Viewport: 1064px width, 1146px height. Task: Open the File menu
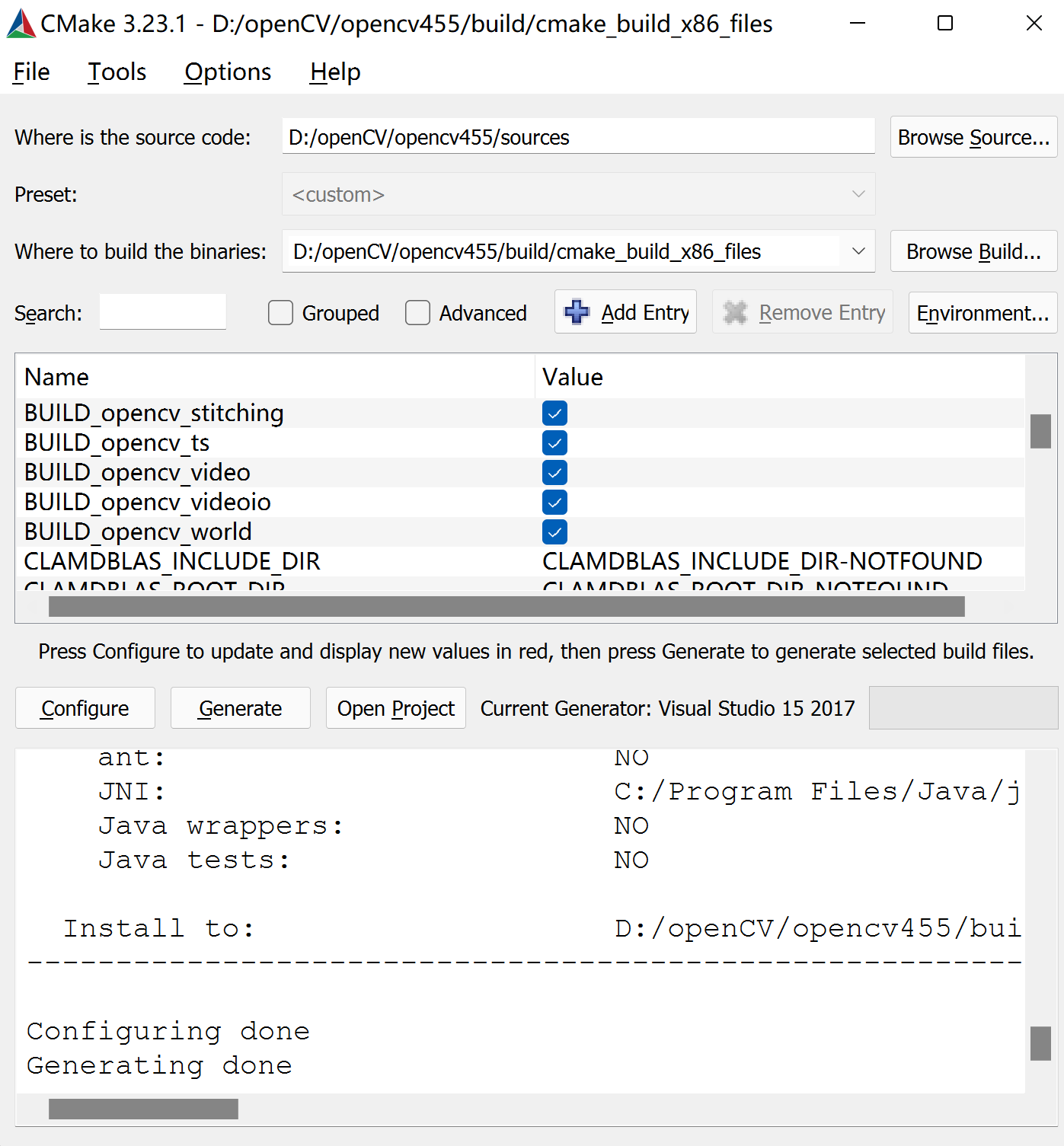[31, 72]
